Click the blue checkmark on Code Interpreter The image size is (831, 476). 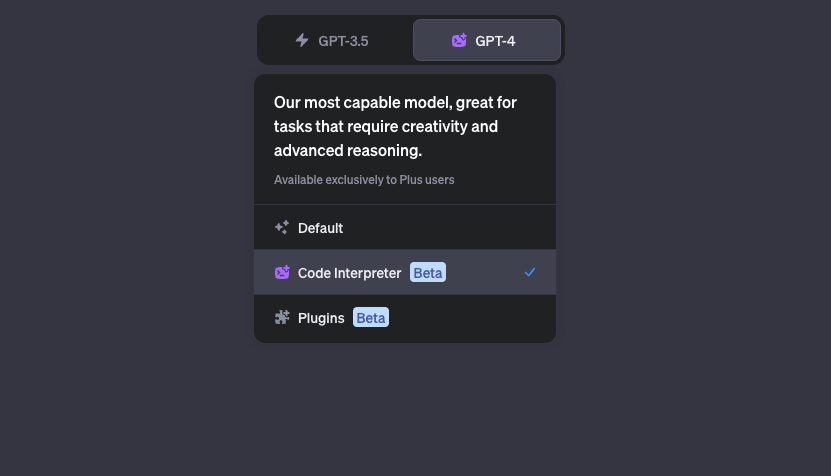click(530, 272)
